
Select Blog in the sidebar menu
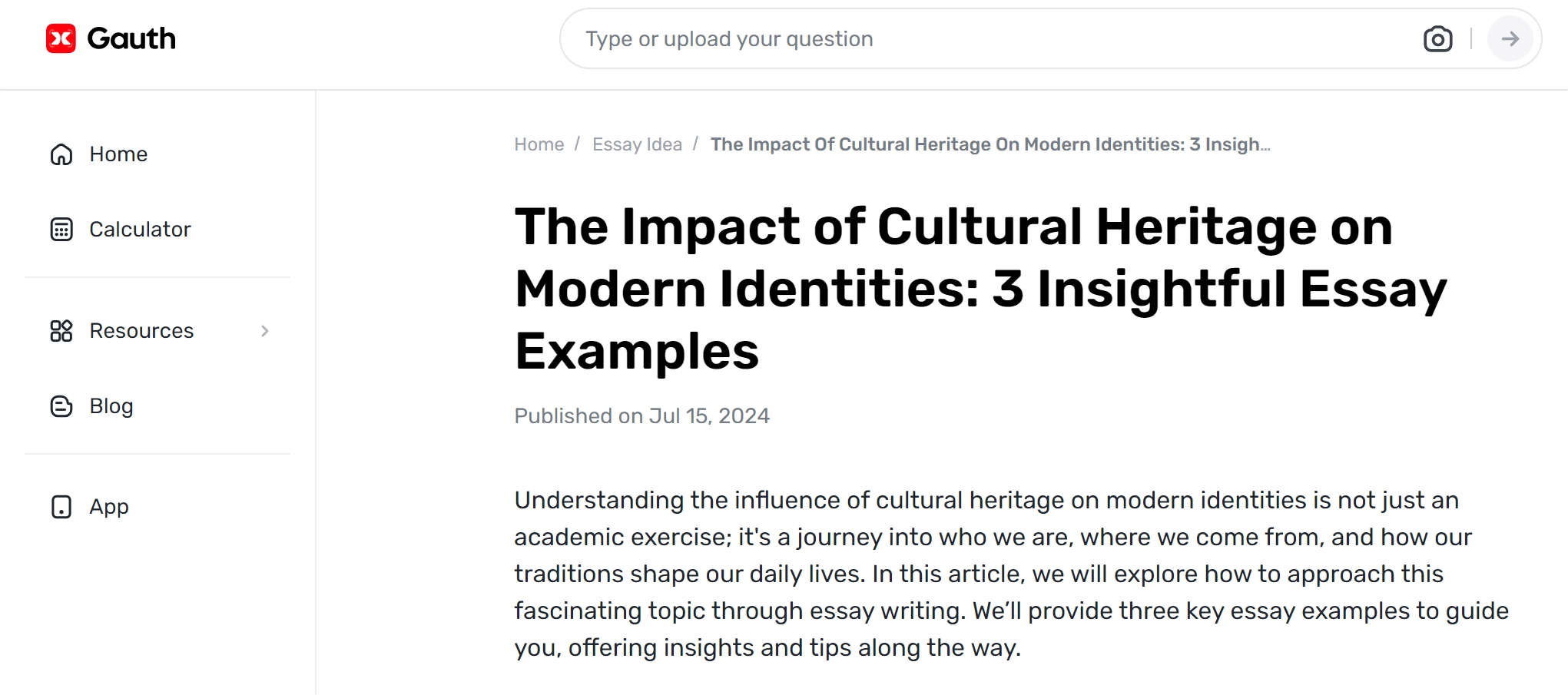point(111,406)
